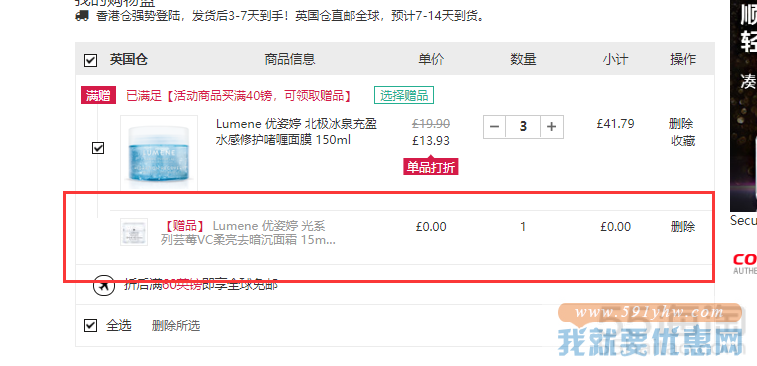Toggle the 全选 select-all checkbox
Image resolution: width=757 pixels, height=366 pixels.
[90, 325]
